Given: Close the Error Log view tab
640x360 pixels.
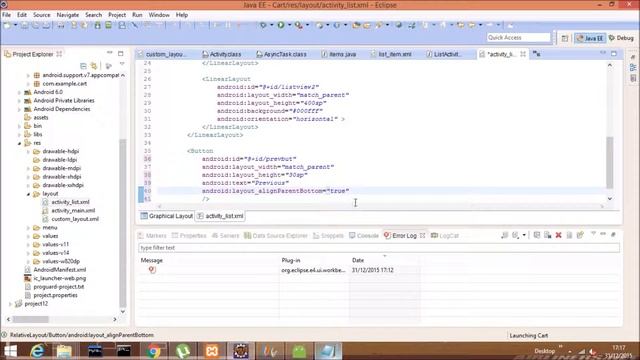Looking at the screenshot, I should [422, 236].
